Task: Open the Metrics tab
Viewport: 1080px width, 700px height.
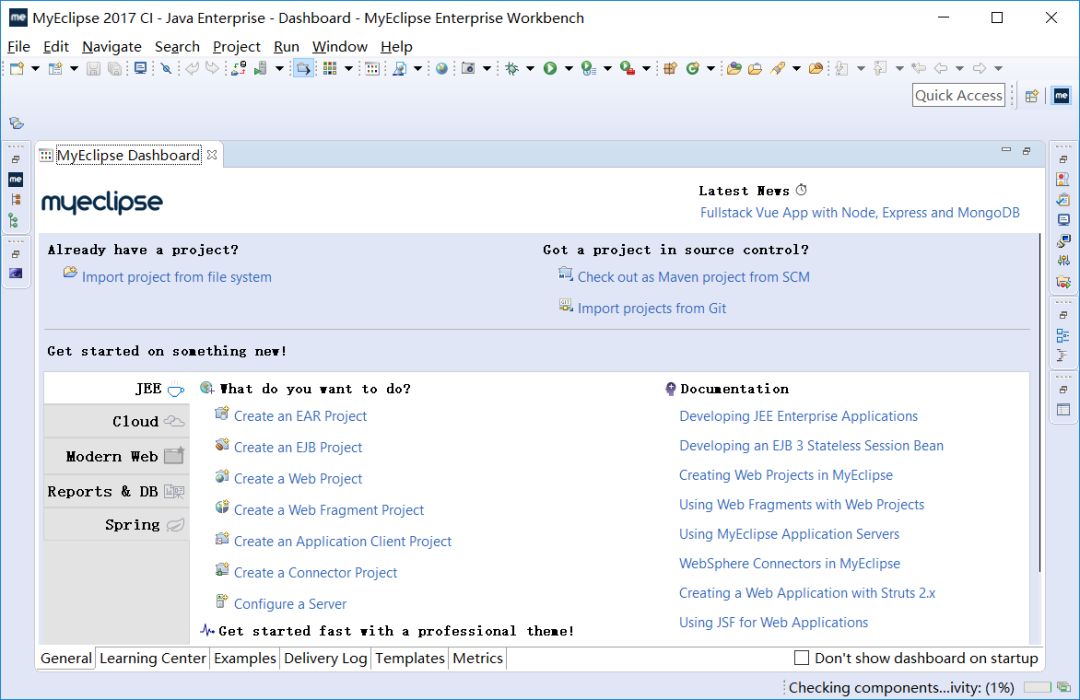Action: 477,658
